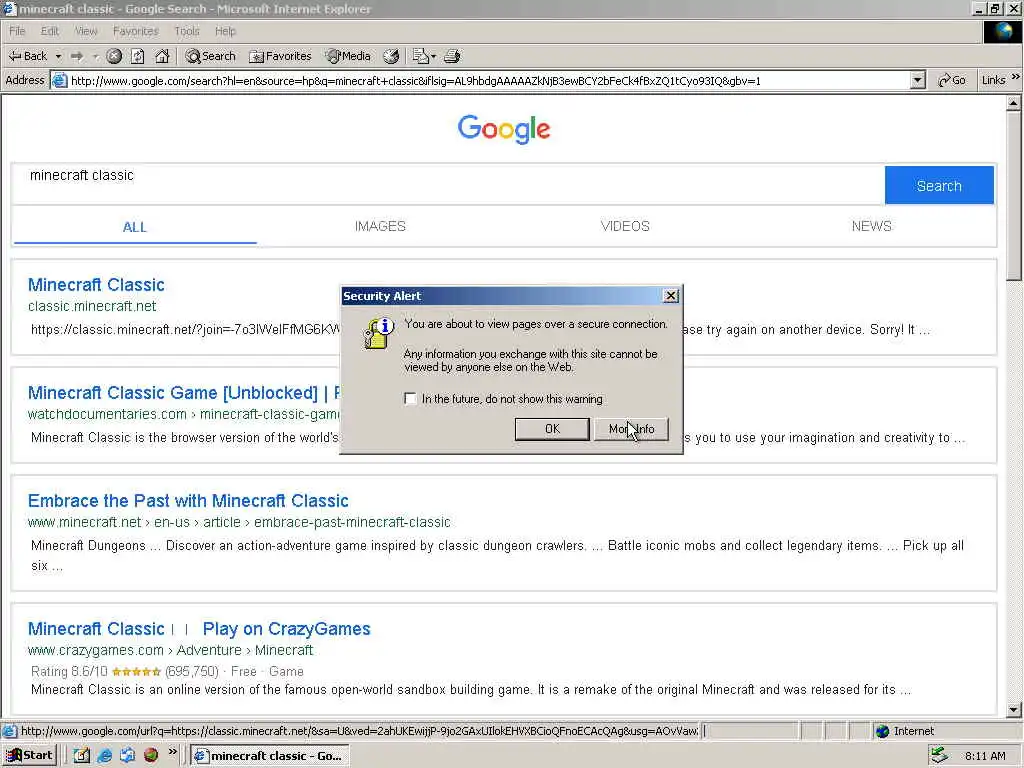
Task: Click the page icon in address bar
Action: (x=59, y=81)
